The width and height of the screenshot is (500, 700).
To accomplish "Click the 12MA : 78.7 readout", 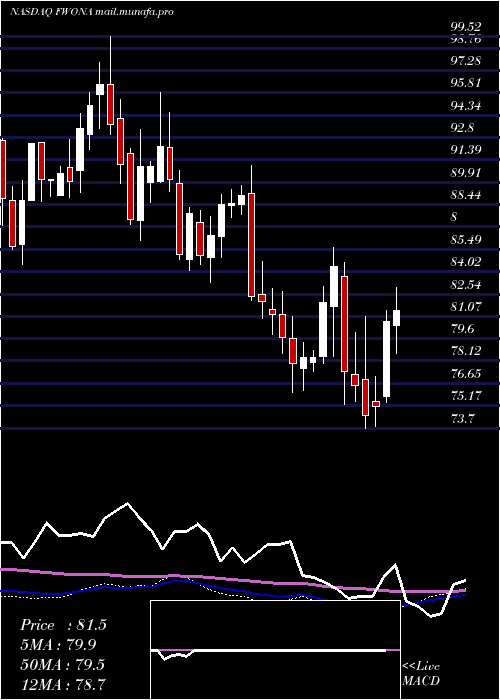I will point(62,684).
